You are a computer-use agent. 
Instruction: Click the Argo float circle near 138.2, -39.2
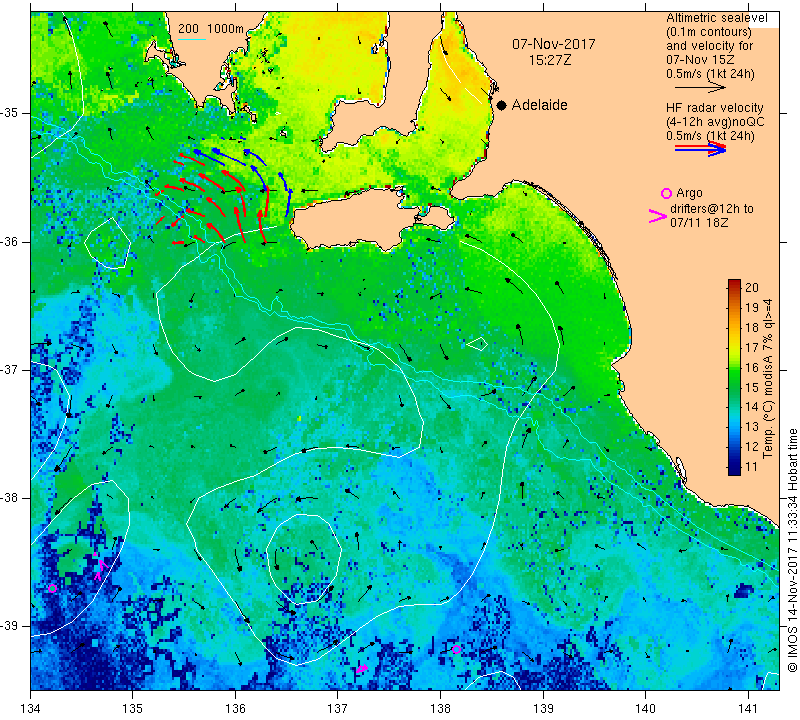(x=456, y=649)
